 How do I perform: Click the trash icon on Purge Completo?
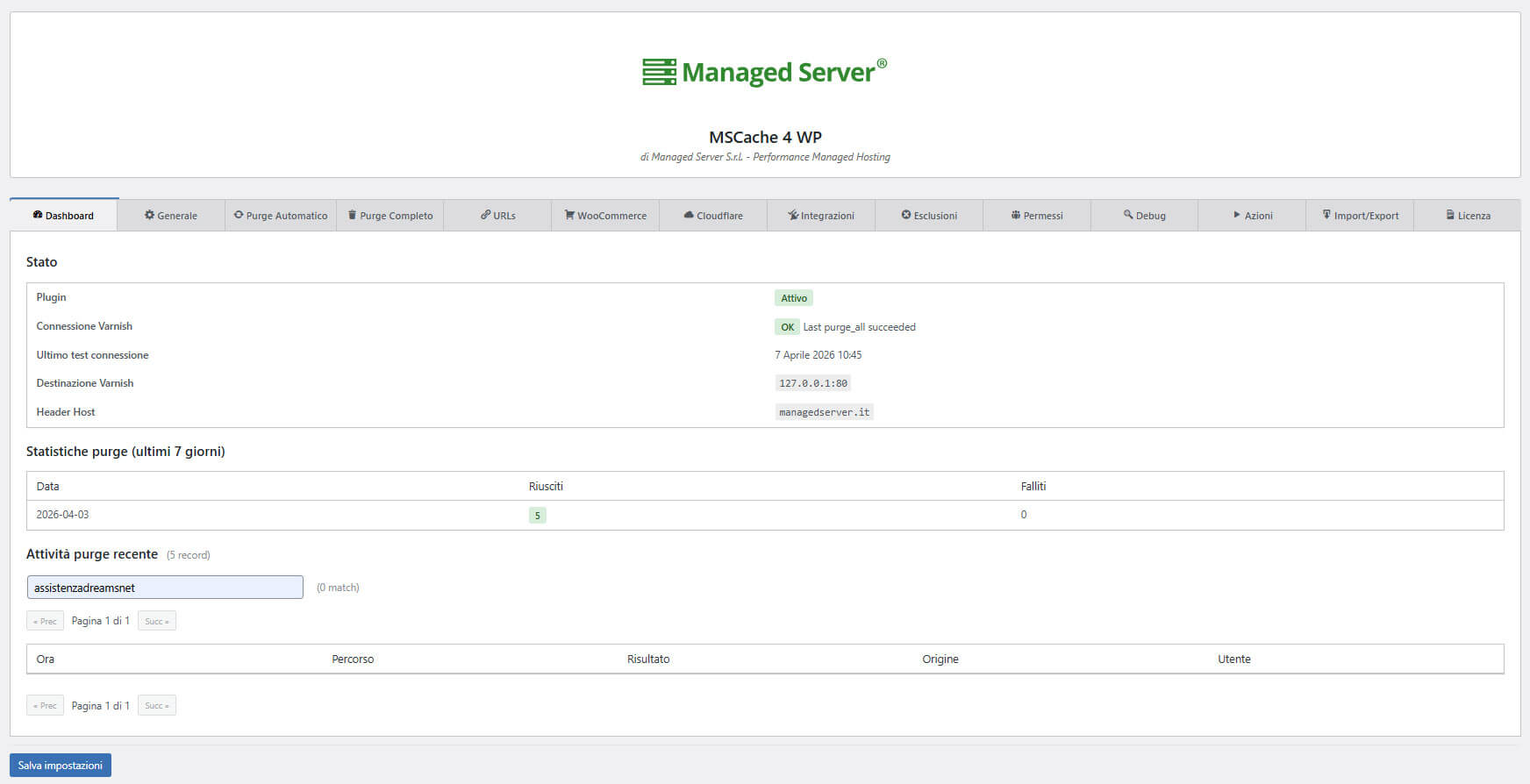353,215
